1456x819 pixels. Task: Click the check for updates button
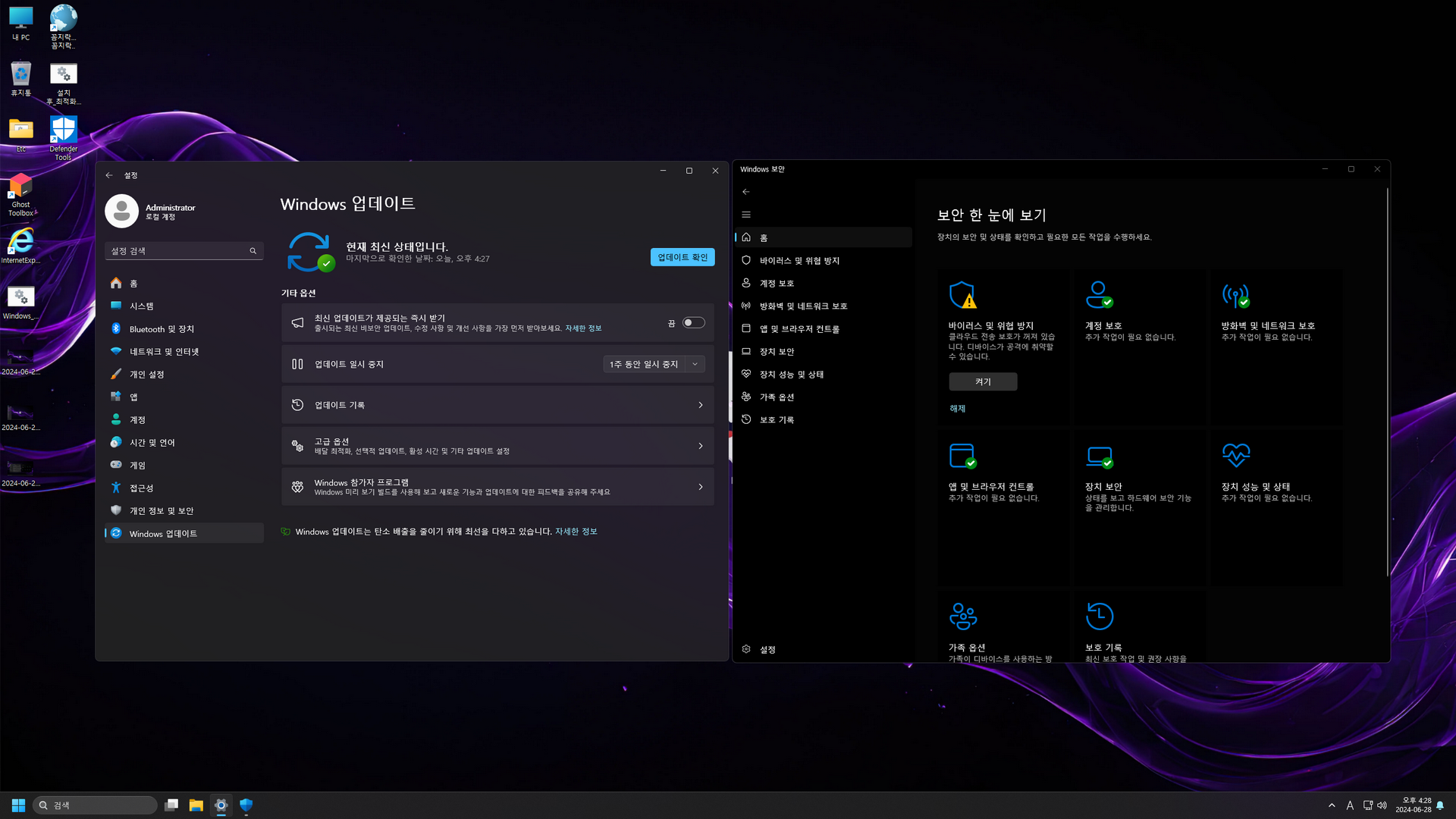pos(682,257)
